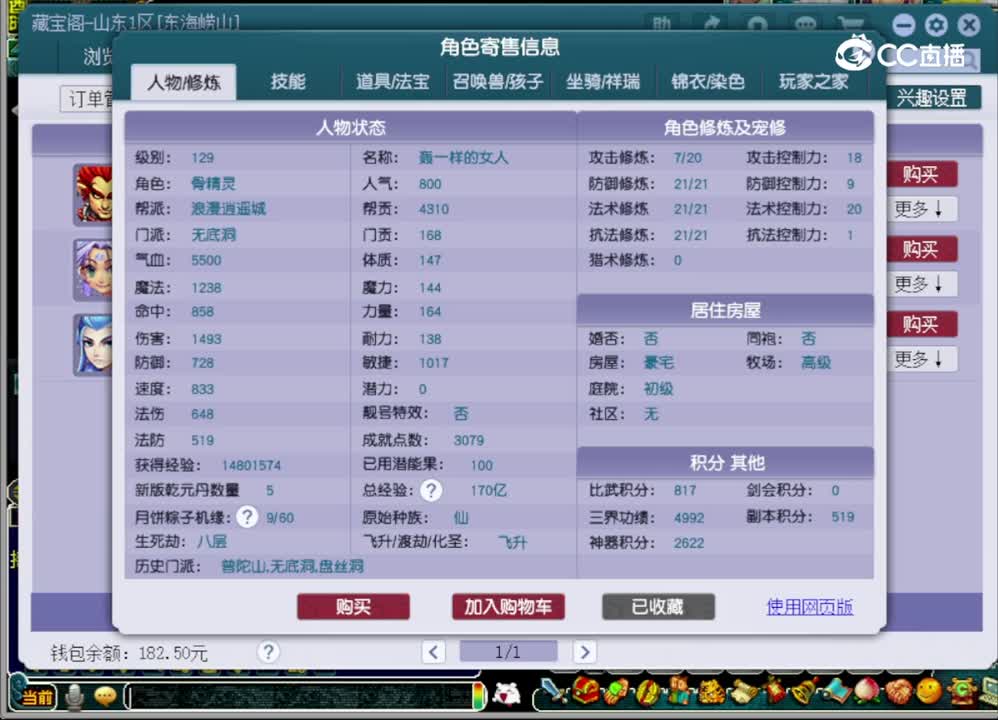Image resolution: width=998 pixels, height=720 pixels.
Task: Open the shopping cart icon in top bar
Action: [x=850, y=24]
